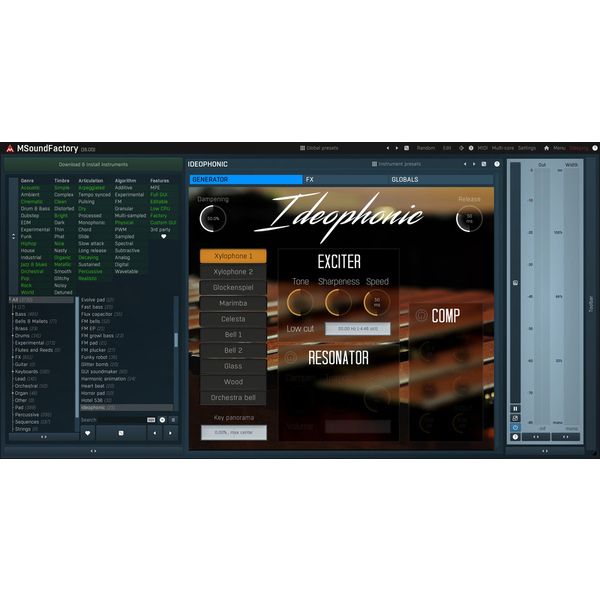Toggle the COMP section power button
Image resolution: width=600 pixels, height=600 pixels.
[x=421, y=315]
